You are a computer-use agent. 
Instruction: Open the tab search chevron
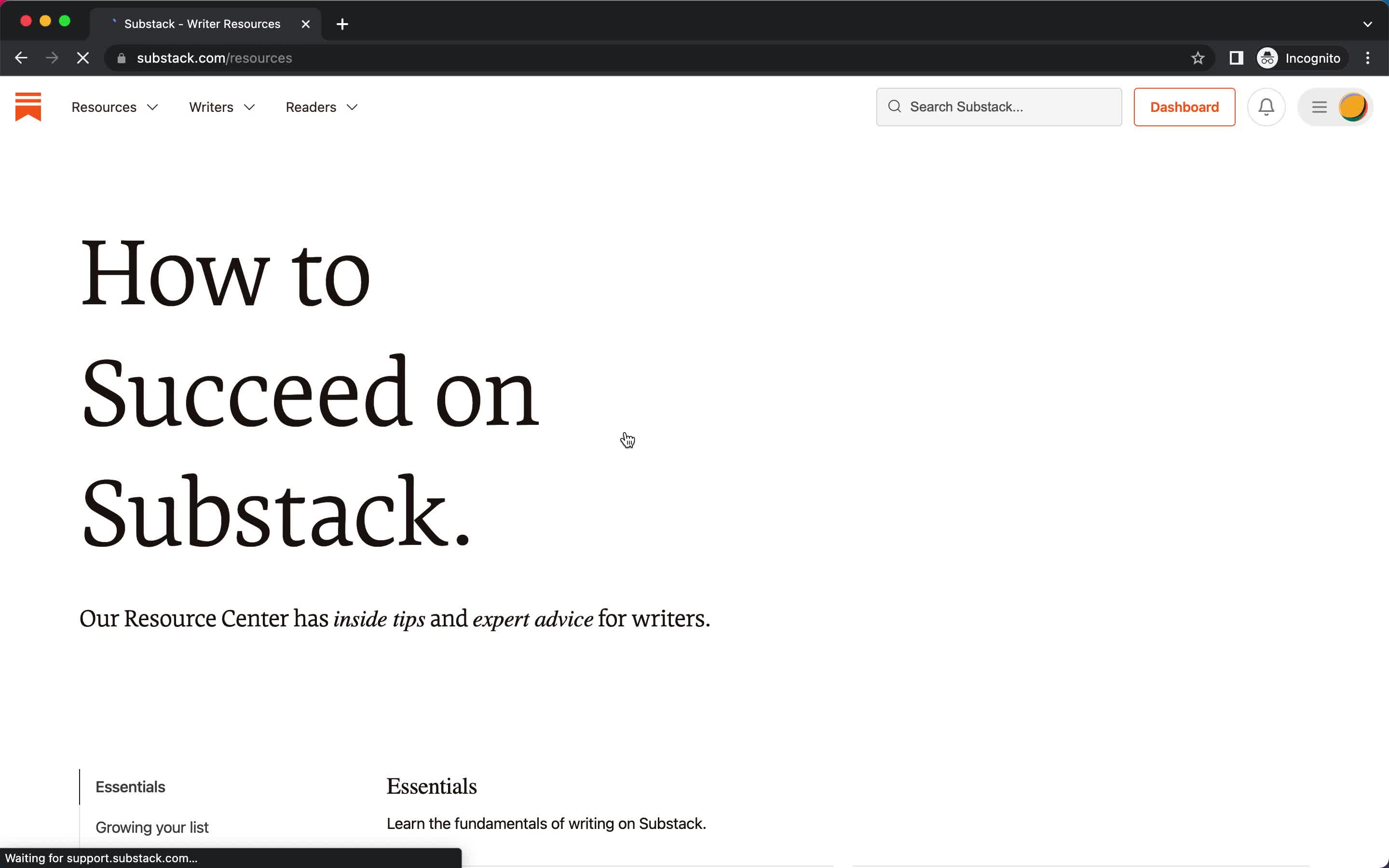pos(1368,24)
